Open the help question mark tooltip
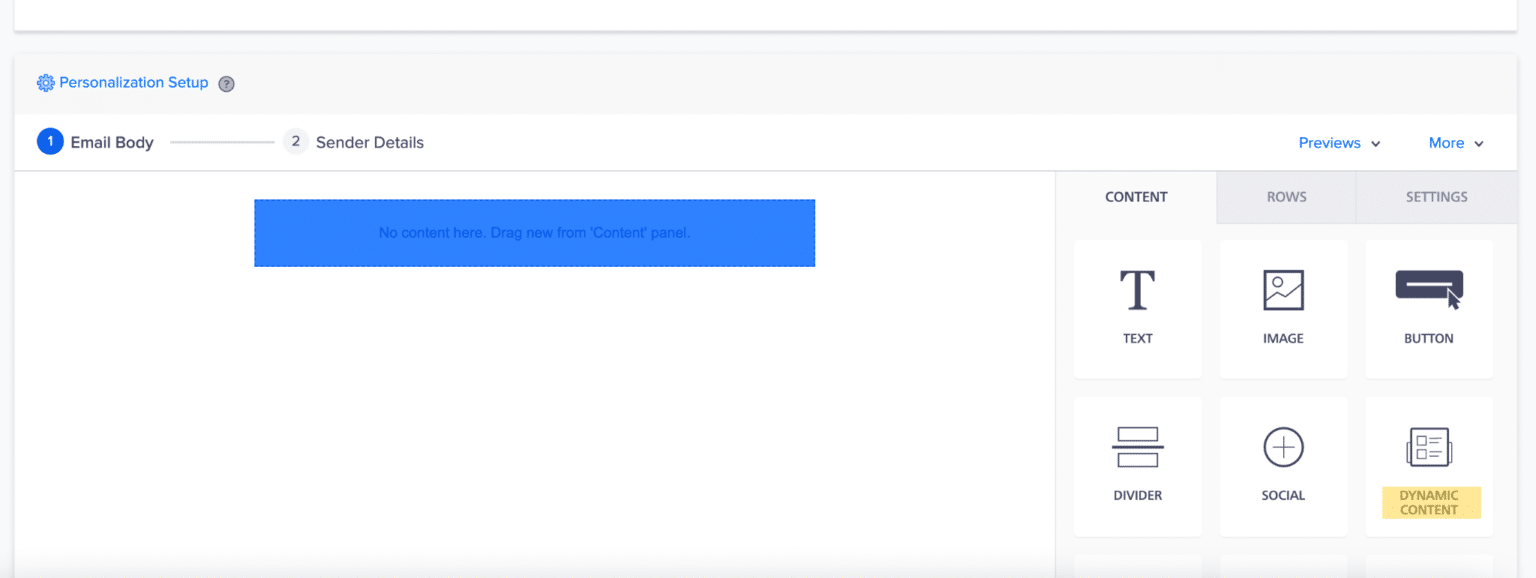This screenshot has width=1536, height=578. click(x=226, y=84)
